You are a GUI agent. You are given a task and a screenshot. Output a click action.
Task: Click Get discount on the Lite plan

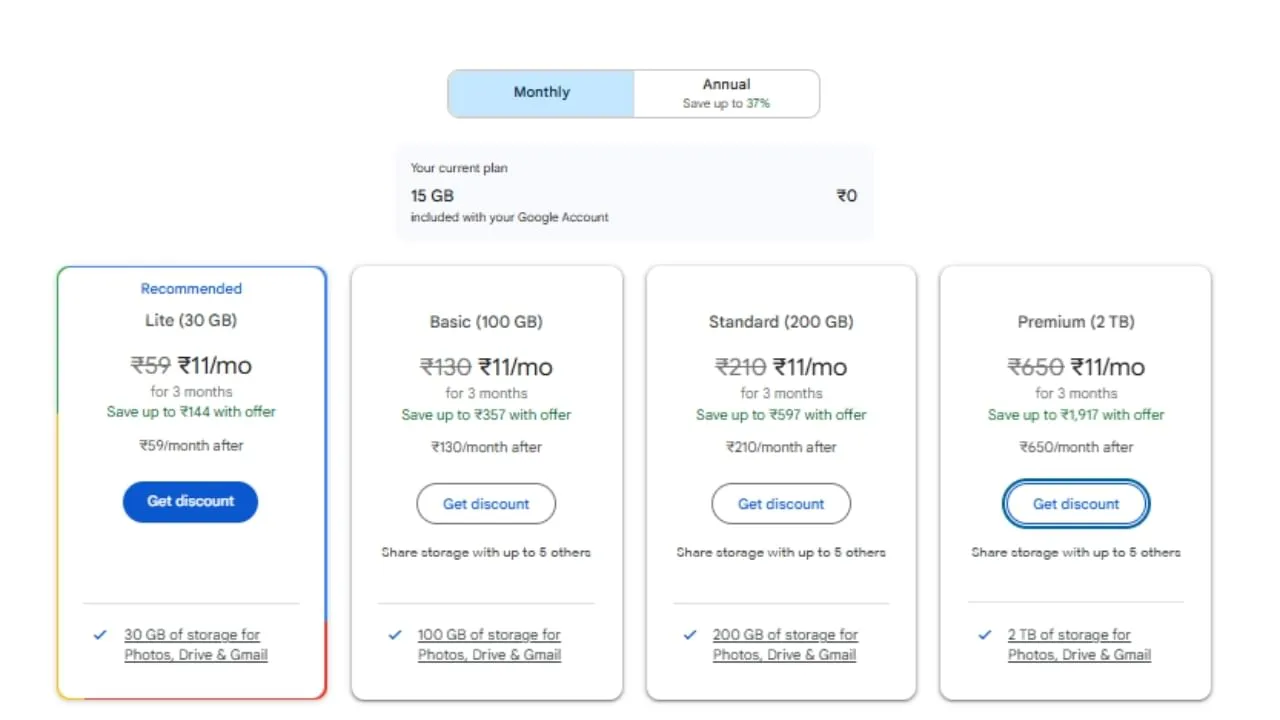190,502
